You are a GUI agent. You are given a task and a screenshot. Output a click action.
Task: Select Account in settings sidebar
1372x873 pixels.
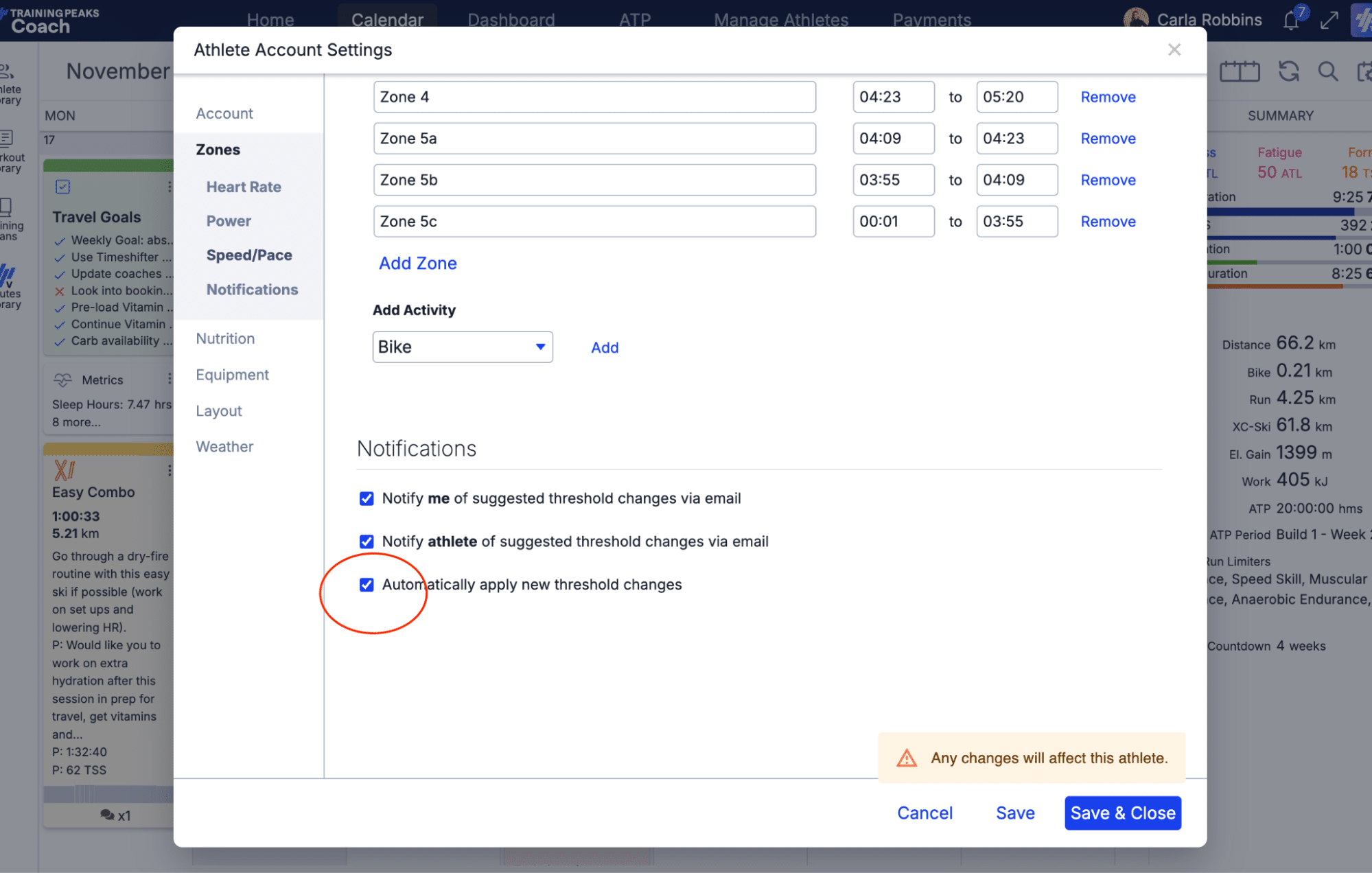(x=224, y=113)
